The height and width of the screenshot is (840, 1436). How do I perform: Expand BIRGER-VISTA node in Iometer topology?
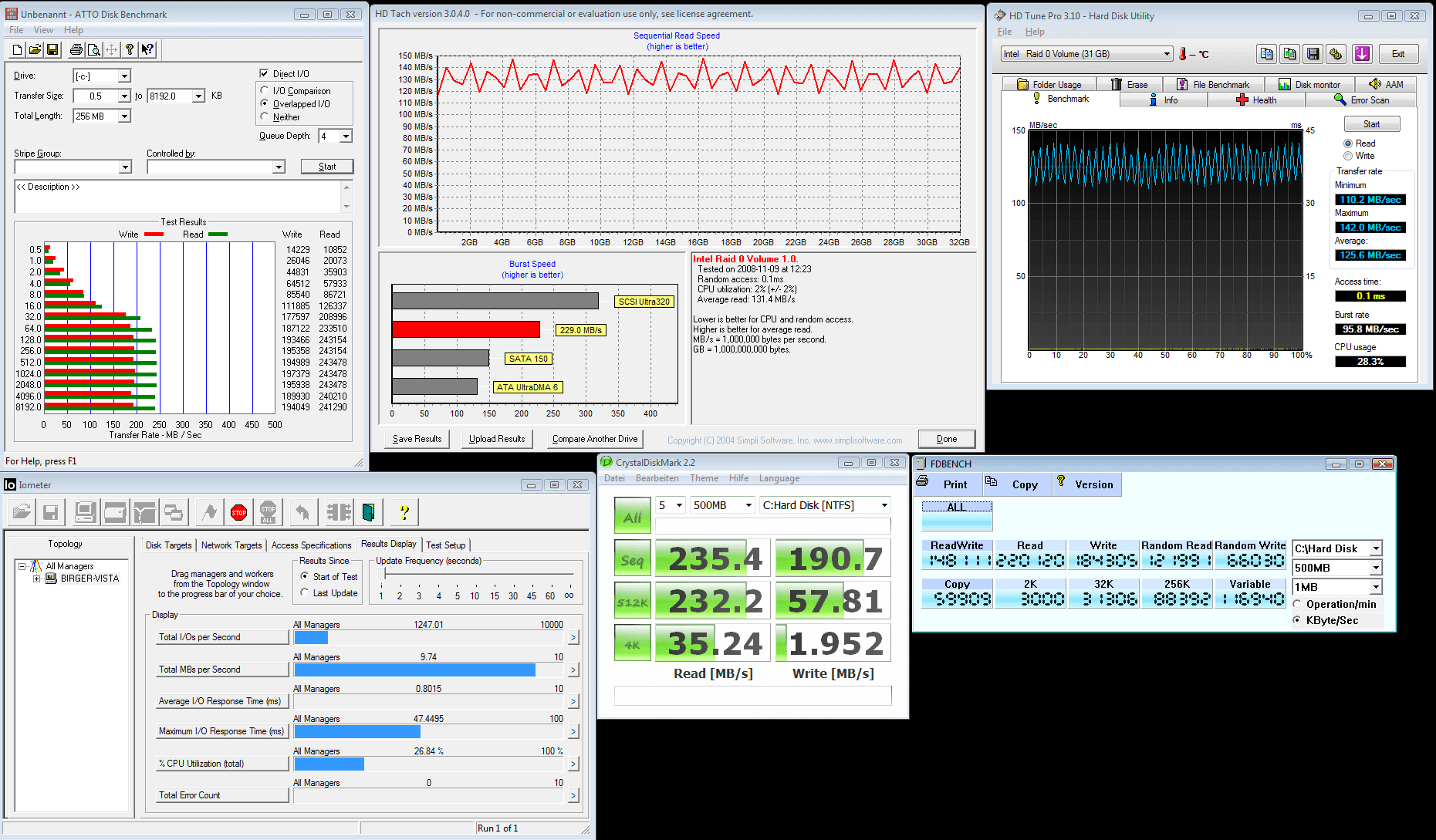[36, 579]
